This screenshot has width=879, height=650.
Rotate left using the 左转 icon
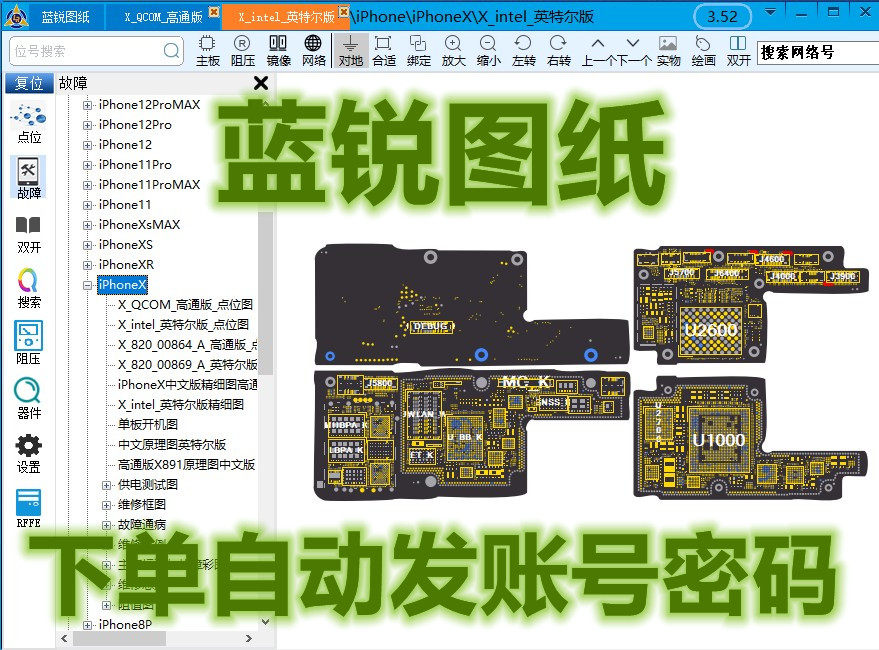point(524,50)
